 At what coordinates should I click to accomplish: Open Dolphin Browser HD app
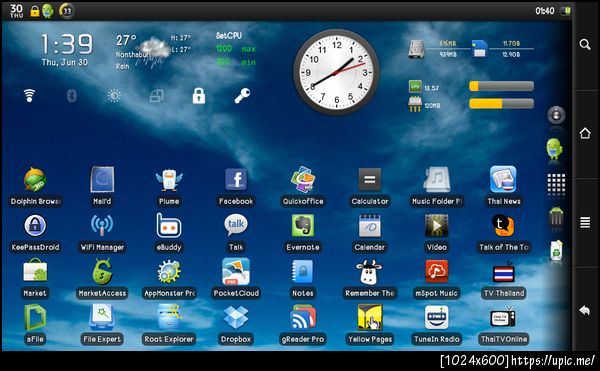(35, 180)
